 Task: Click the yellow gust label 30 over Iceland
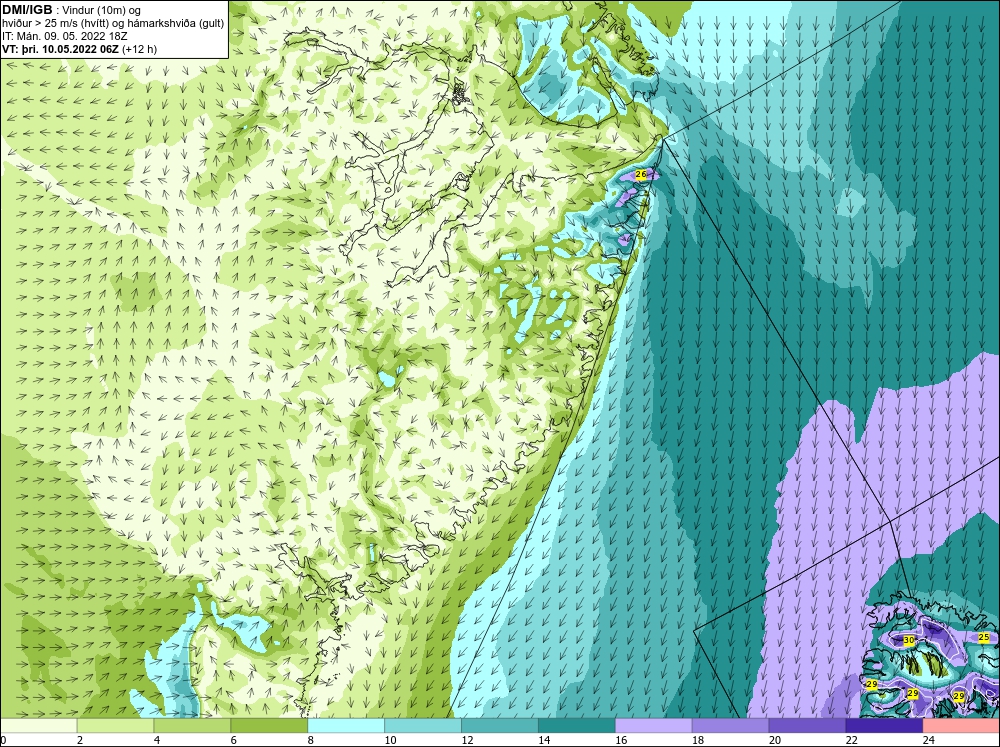(x=909, y=640)
